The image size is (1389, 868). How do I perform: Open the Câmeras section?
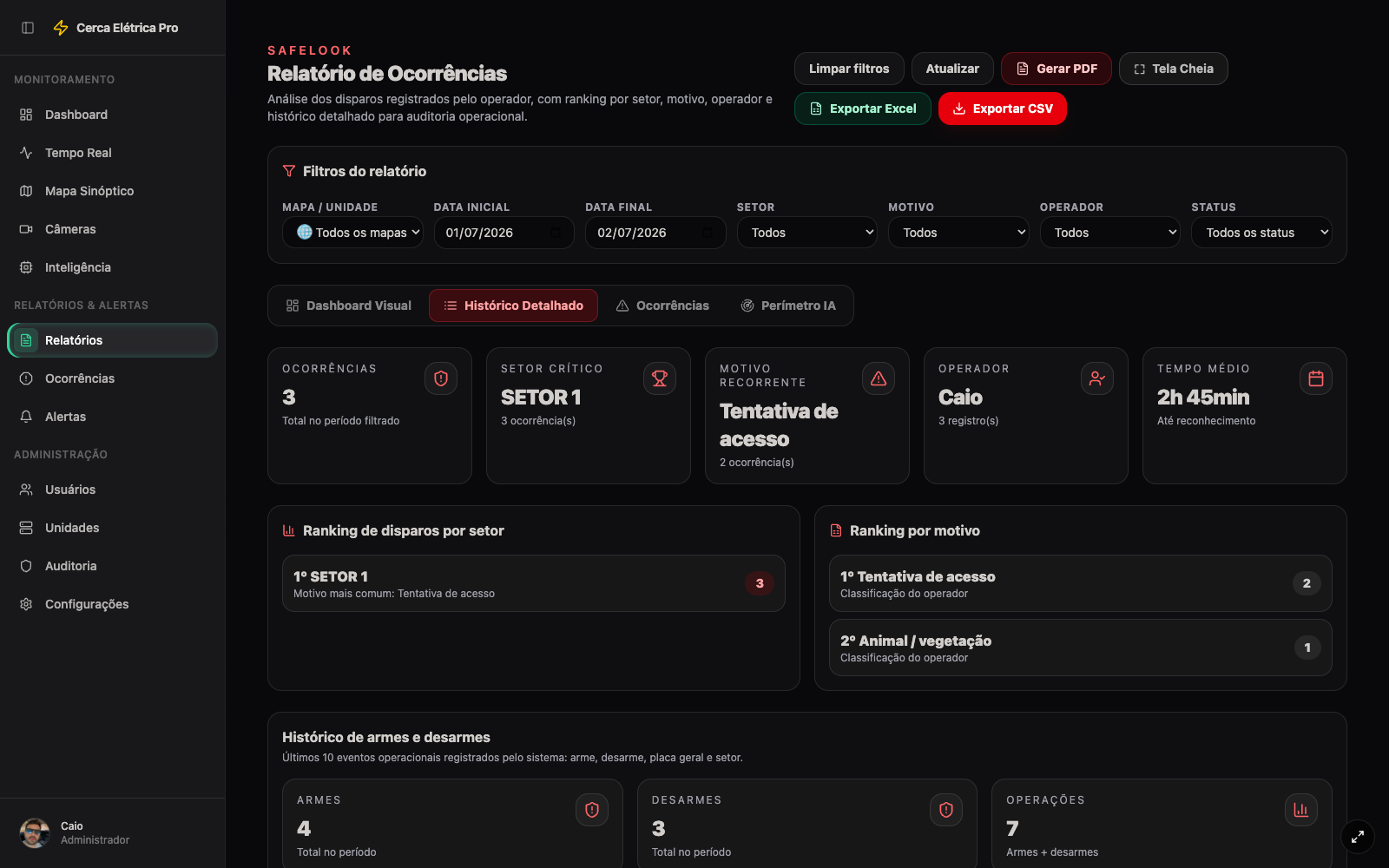pyautogui.click(x=112, y=229)
